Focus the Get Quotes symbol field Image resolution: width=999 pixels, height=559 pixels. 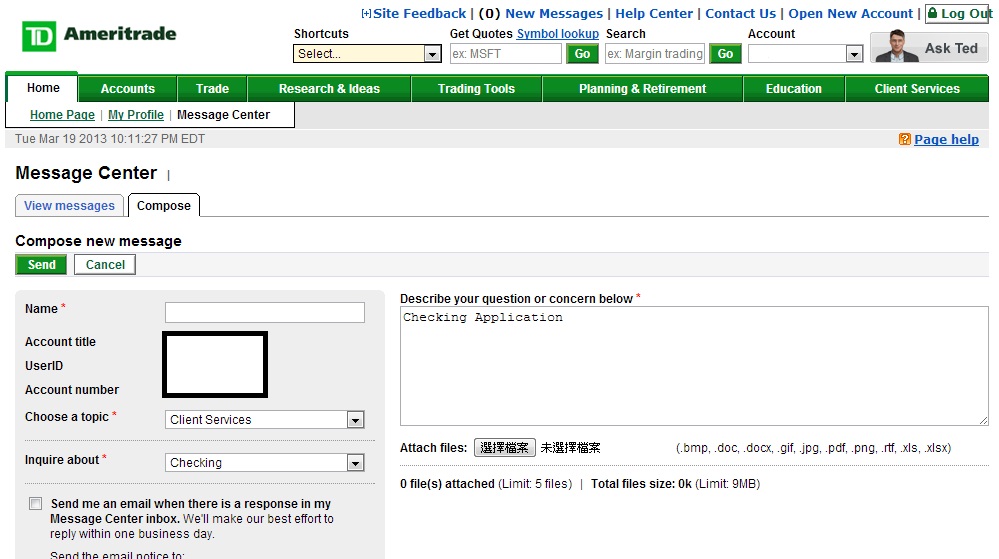click(505, 54)
